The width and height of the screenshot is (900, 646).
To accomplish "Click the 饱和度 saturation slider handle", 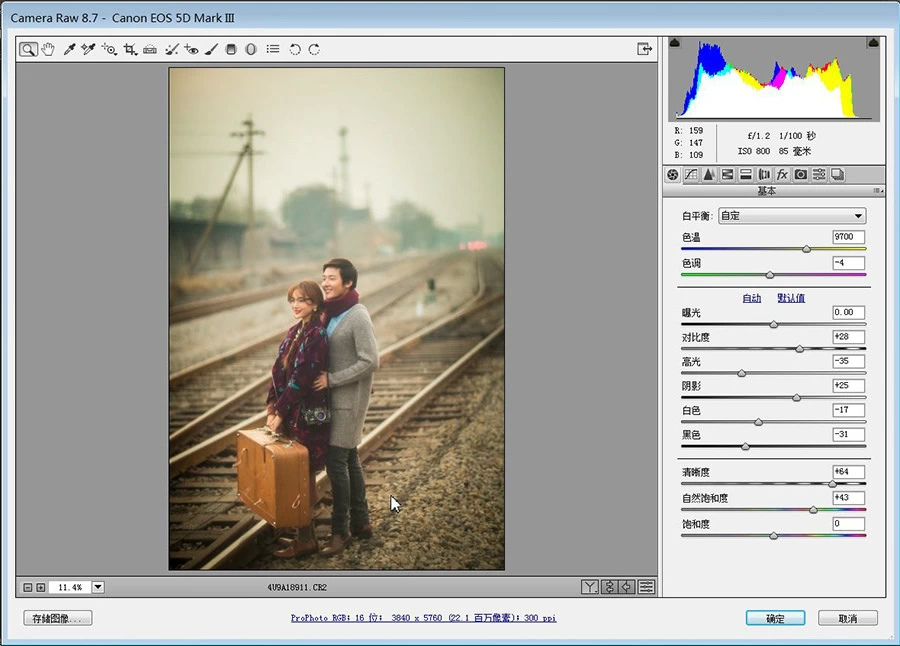I will click(774, 536).
